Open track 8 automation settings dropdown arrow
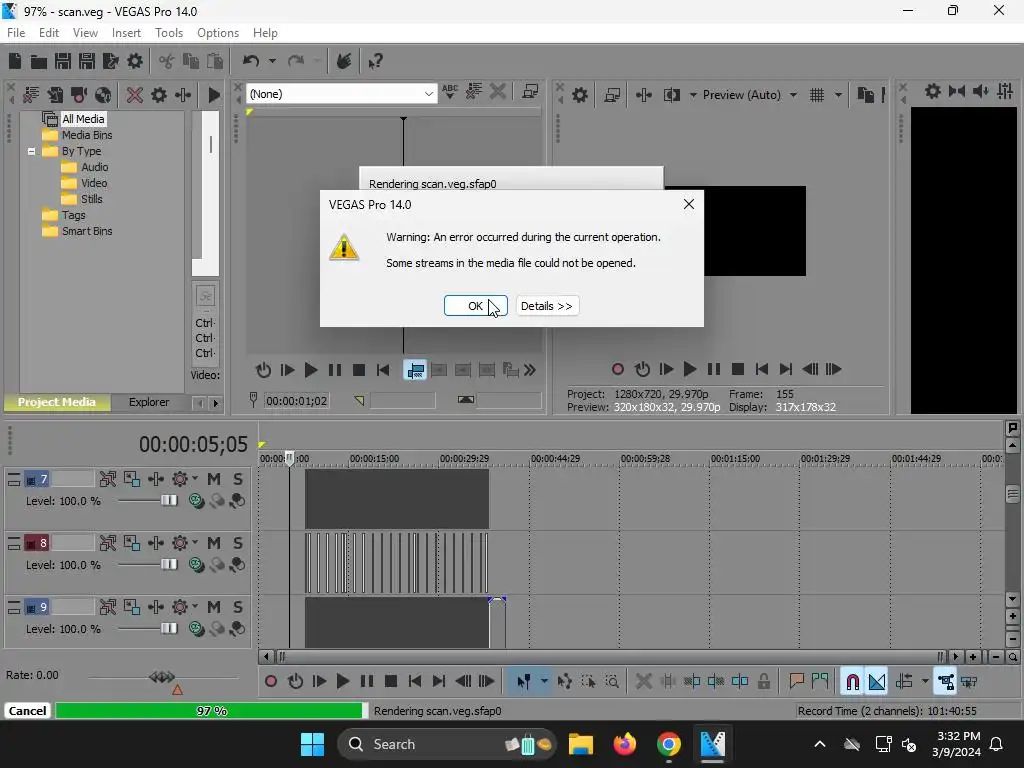This screenshot has height=768, width=1024. pos(195,543)
